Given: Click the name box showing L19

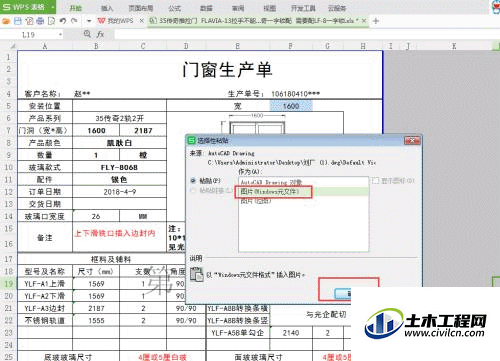Looking at the screenshot, I should point(28,35).
